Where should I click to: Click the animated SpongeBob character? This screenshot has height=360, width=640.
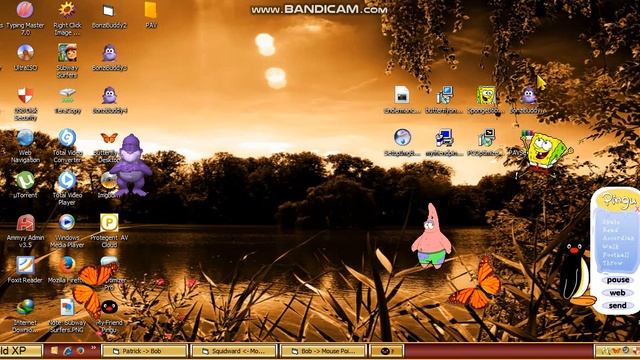click(x=544, y=154)
